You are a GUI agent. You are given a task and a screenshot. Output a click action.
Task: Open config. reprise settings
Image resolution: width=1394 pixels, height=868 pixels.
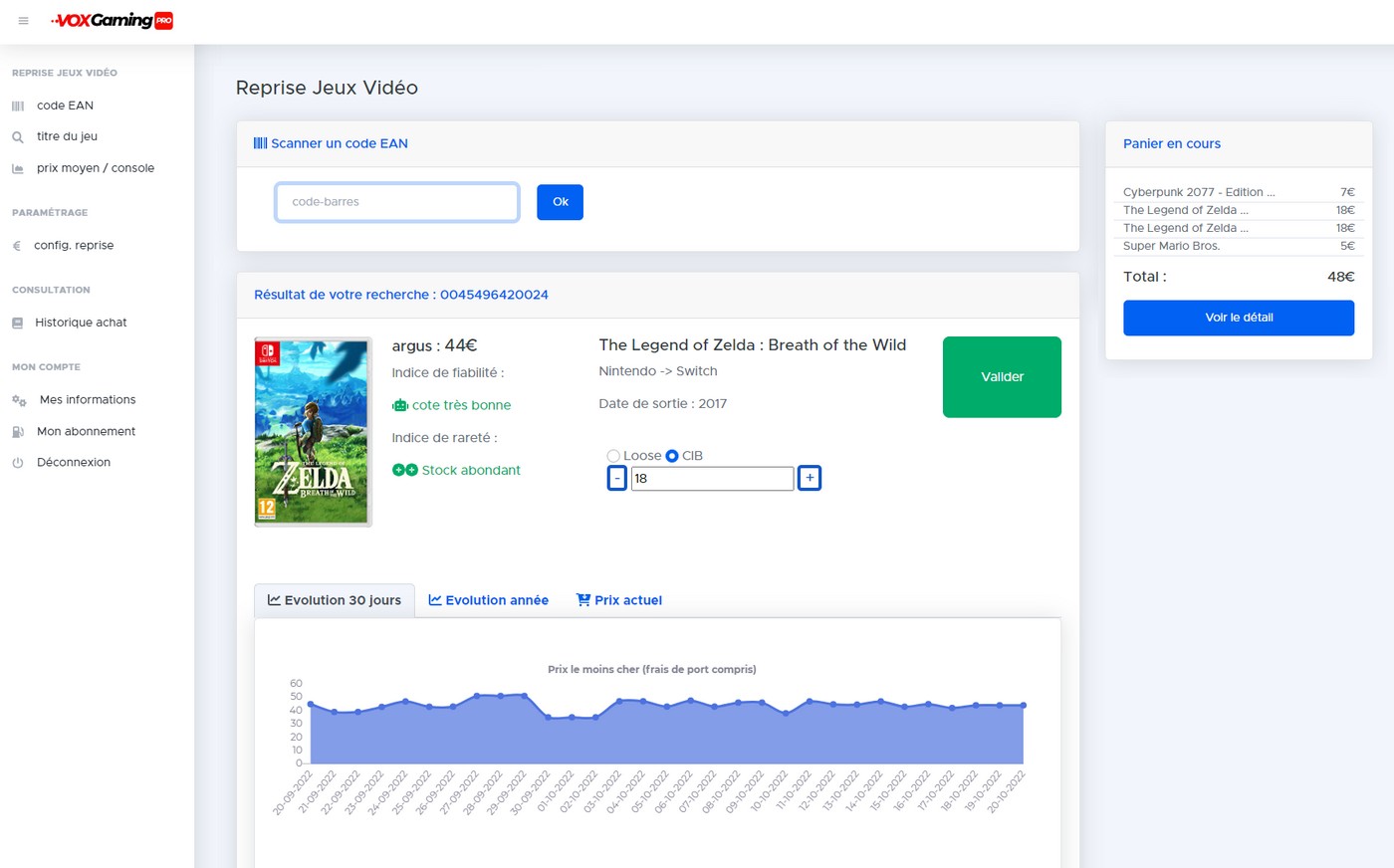pos(74,245)
